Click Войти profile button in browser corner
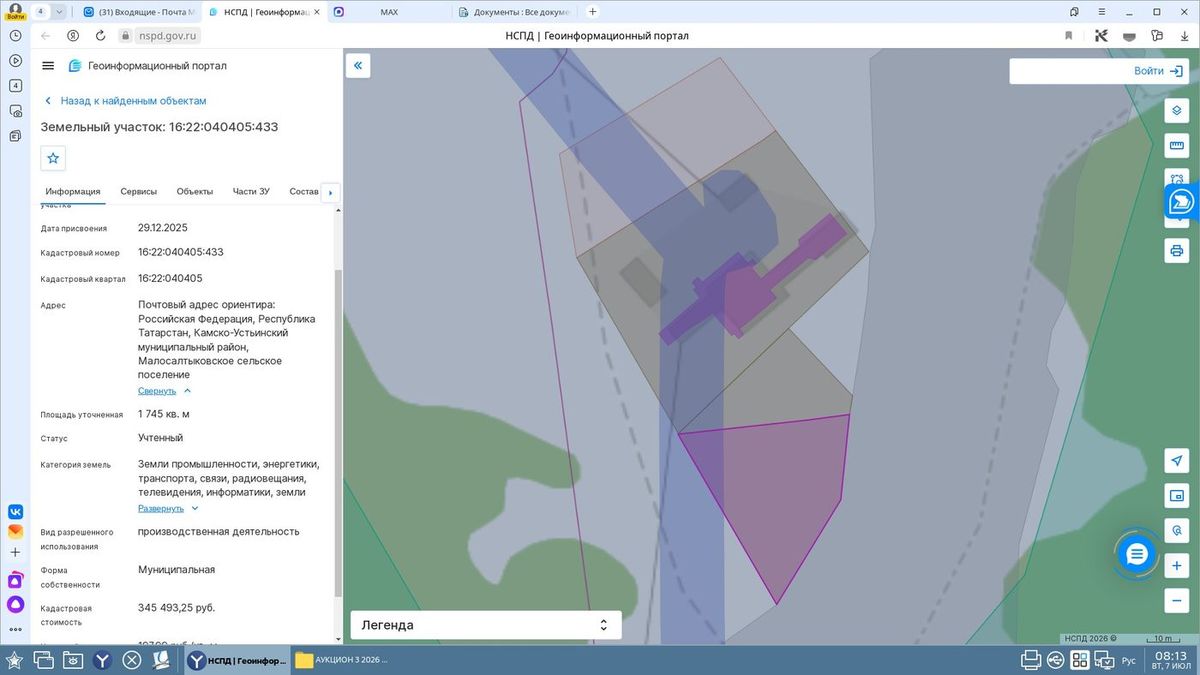The image size is (1200, 675). point(15,11)
